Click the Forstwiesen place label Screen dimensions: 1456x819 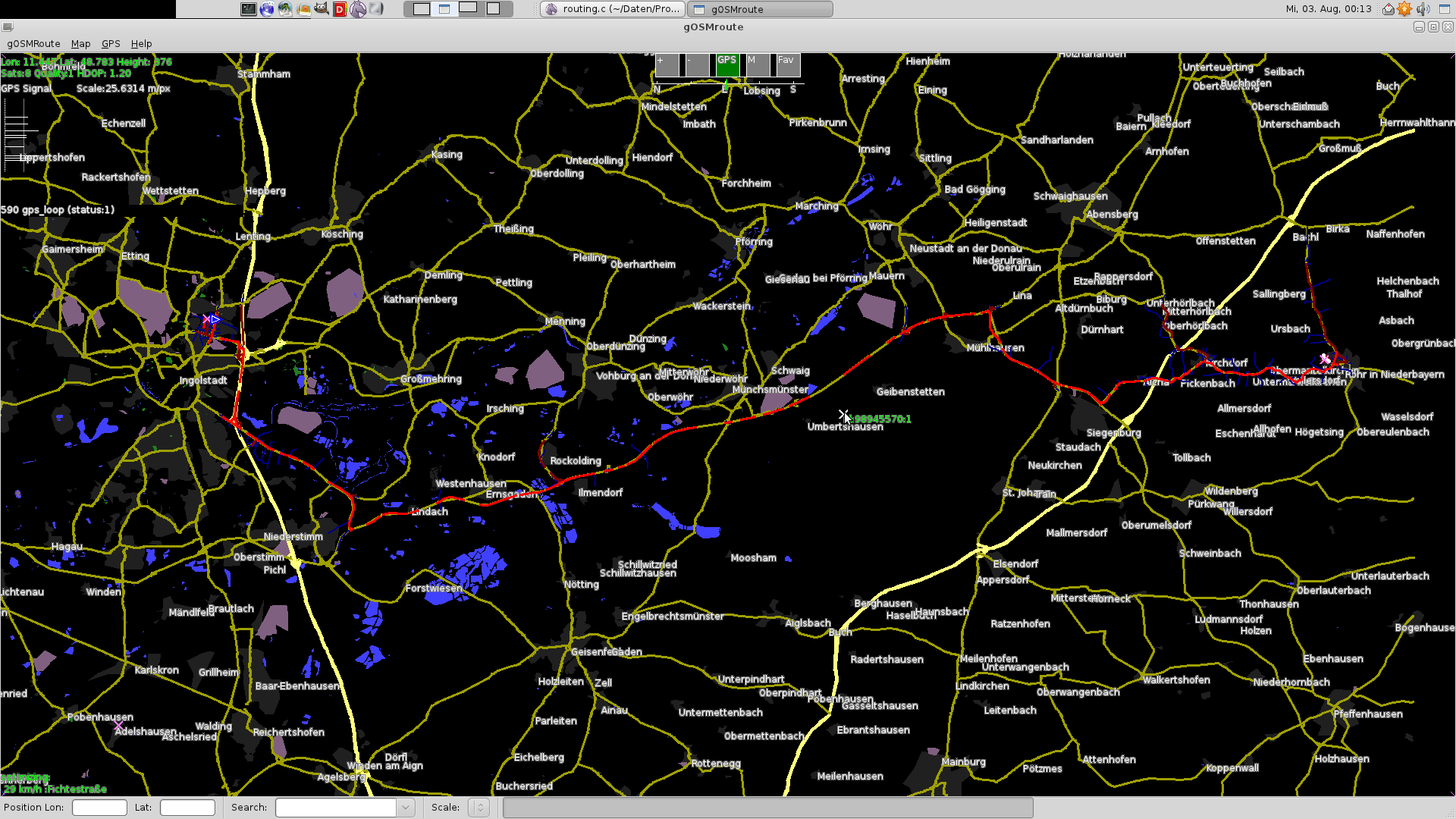point(434,588)
